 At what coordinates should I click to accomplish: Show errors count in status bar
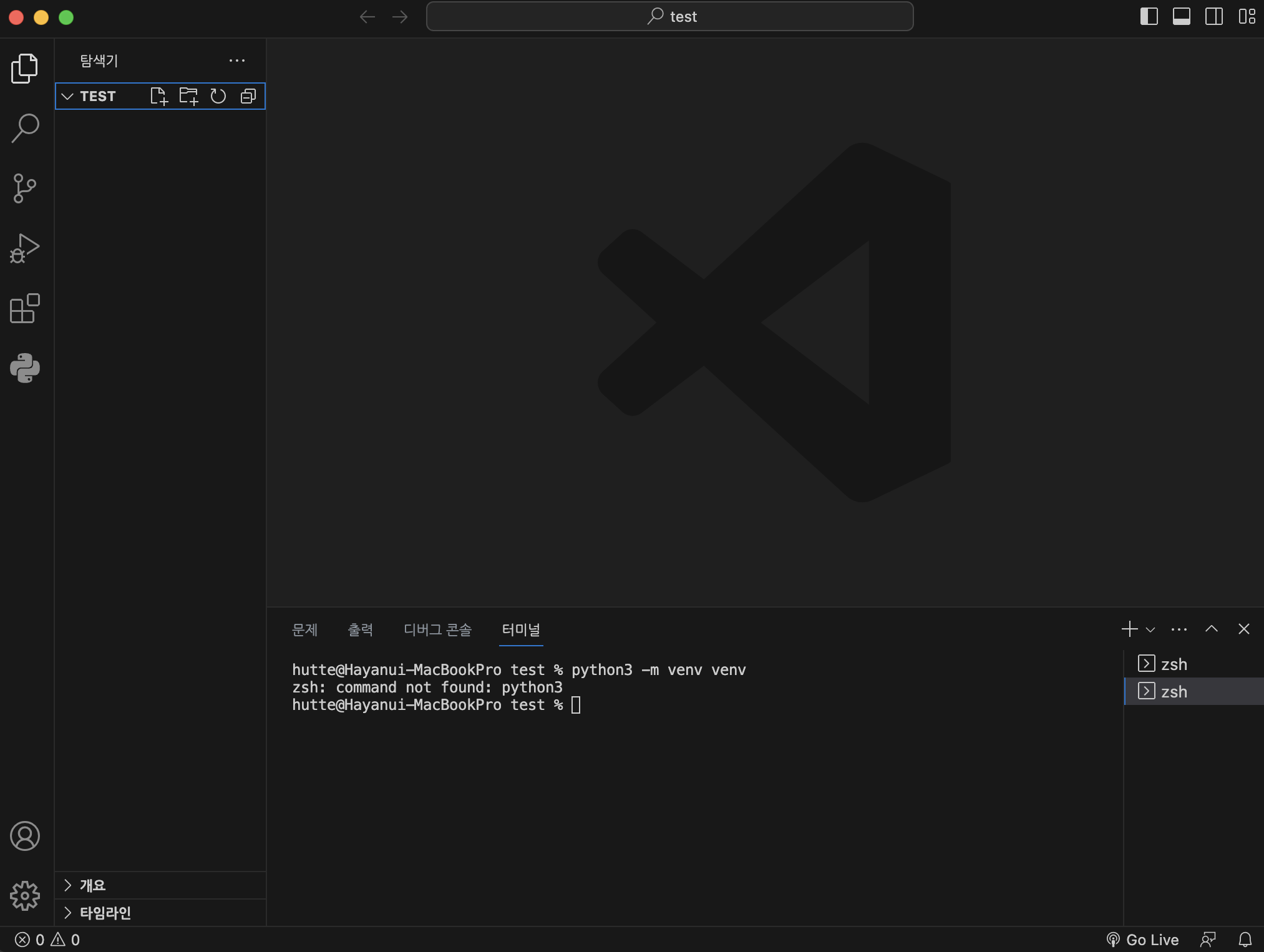[29, 940]
